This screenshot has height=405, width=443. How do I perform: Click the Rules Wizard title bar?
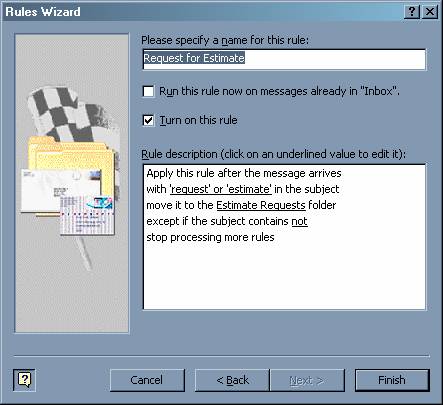[200, 12]
